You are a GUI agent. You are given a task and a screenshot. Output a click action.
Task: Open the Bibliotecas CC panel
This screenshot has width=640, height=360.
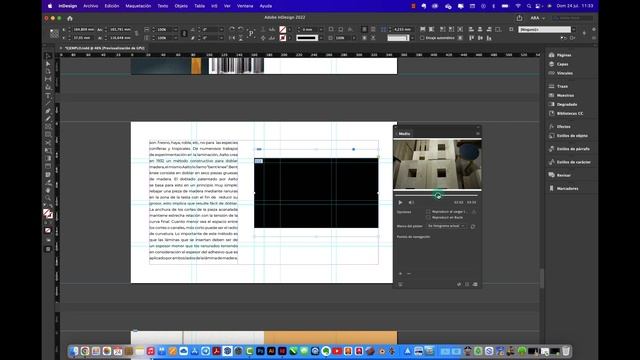pyautogui.click(x=570, y=113)
